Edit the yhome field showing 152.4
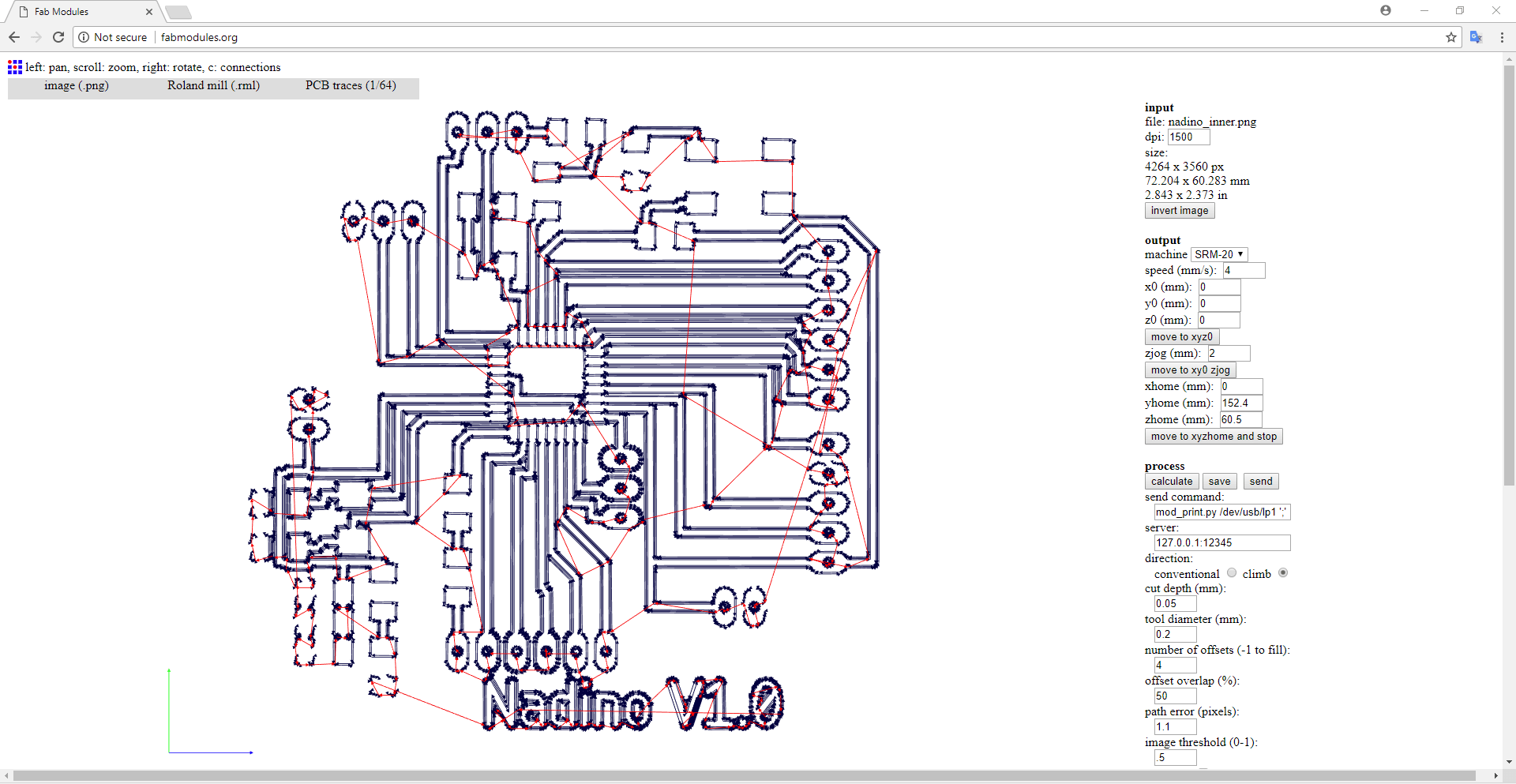1516x784 pixels. click(1241, 403)
